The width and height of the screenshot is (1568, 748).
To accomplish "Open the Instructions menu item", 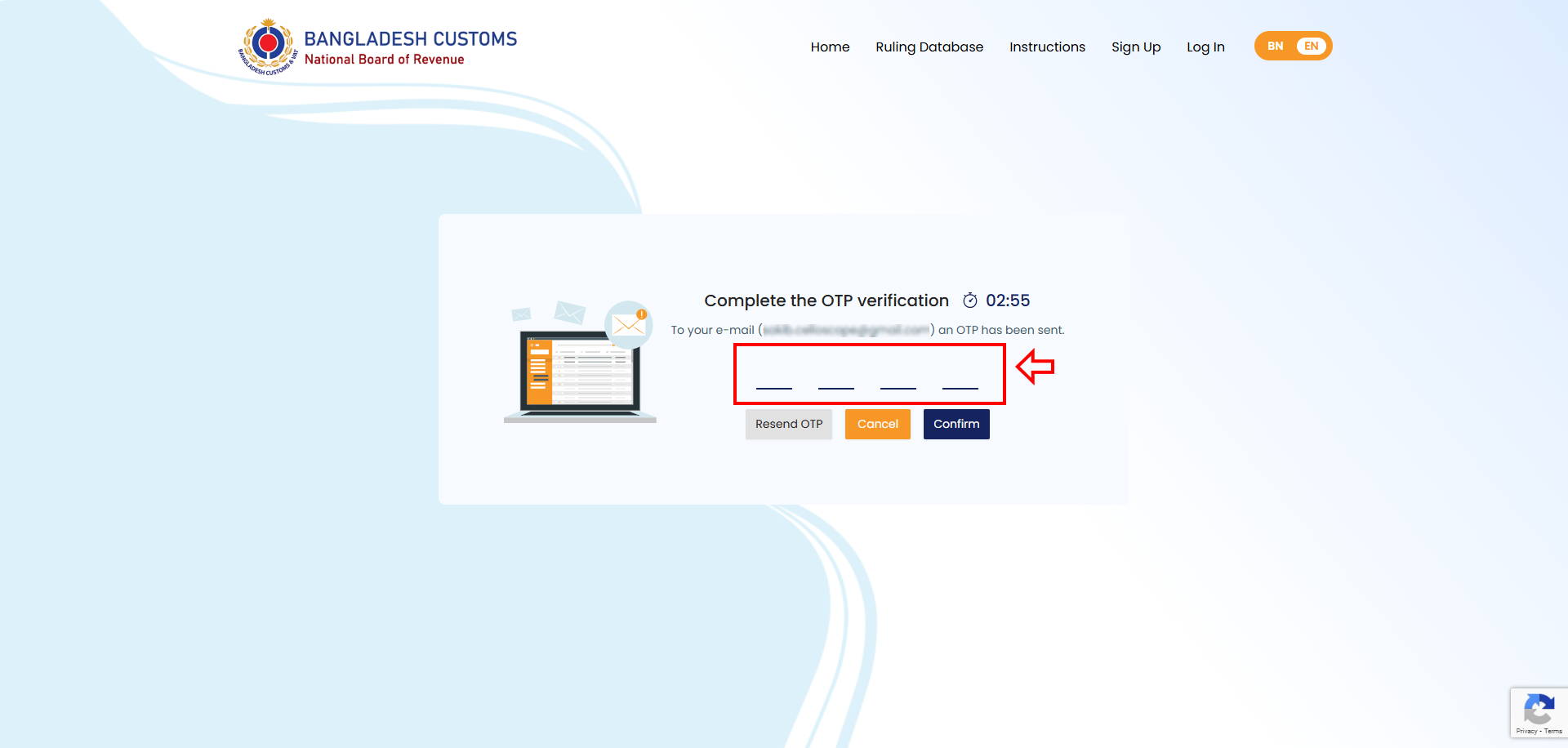I will (x=1047, y=47).
